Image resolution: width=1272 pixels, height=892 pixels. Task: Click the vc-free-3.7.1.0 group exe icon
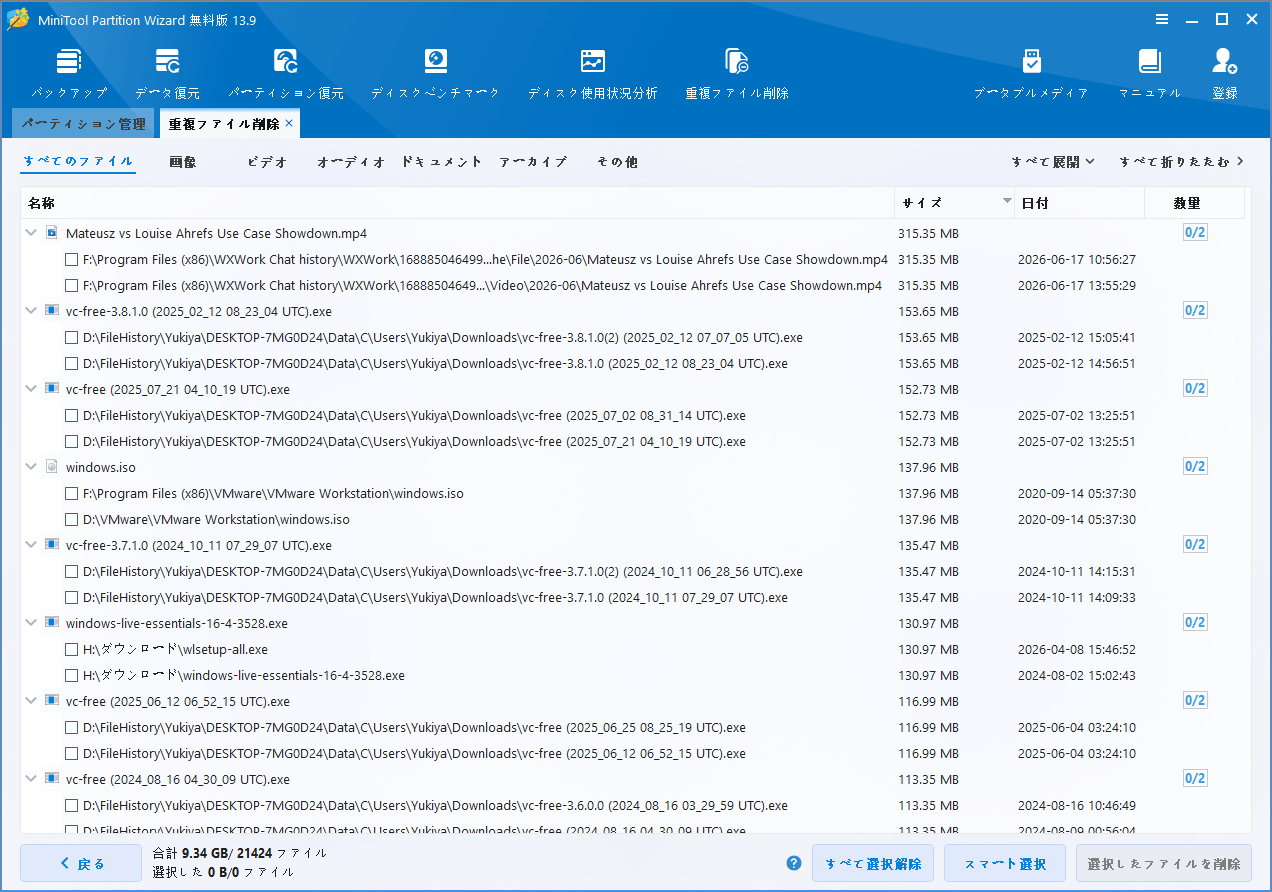[52, 545]
